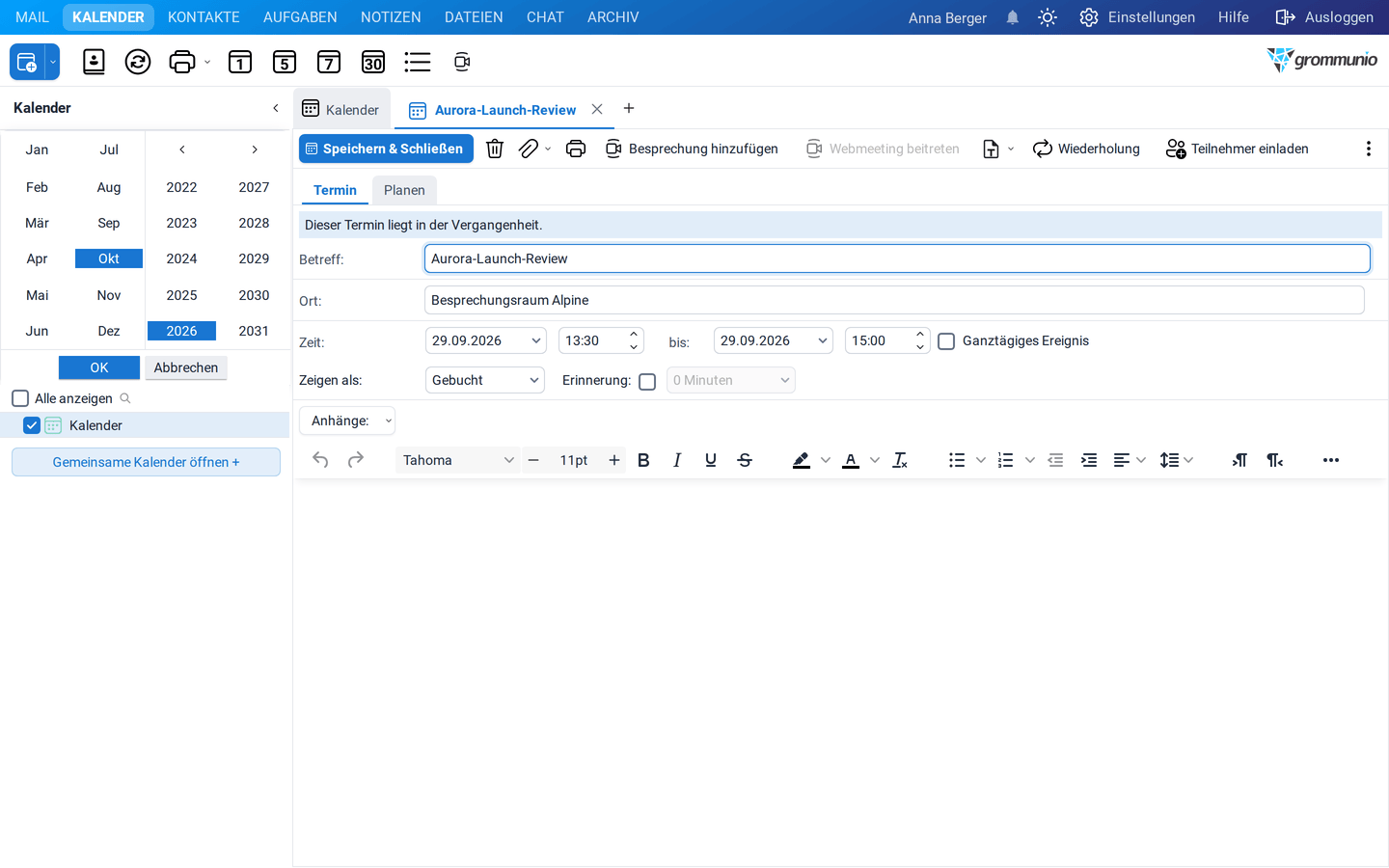1389x868 pixels.
Task: Enable the Ganztägiges Ereignis checkbox
Action: 946,341
